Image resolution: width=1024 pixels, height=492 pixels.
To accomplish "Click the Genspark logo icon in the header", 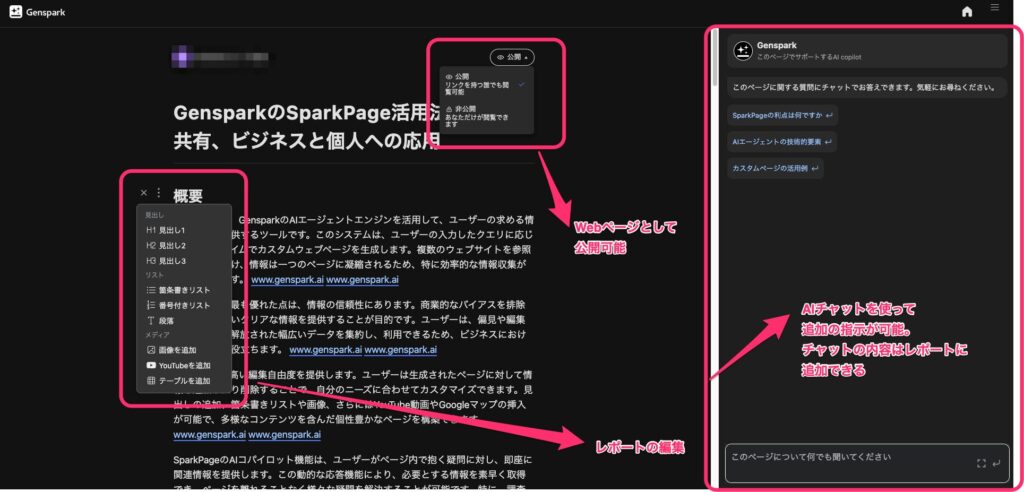I will click(16, 12).
